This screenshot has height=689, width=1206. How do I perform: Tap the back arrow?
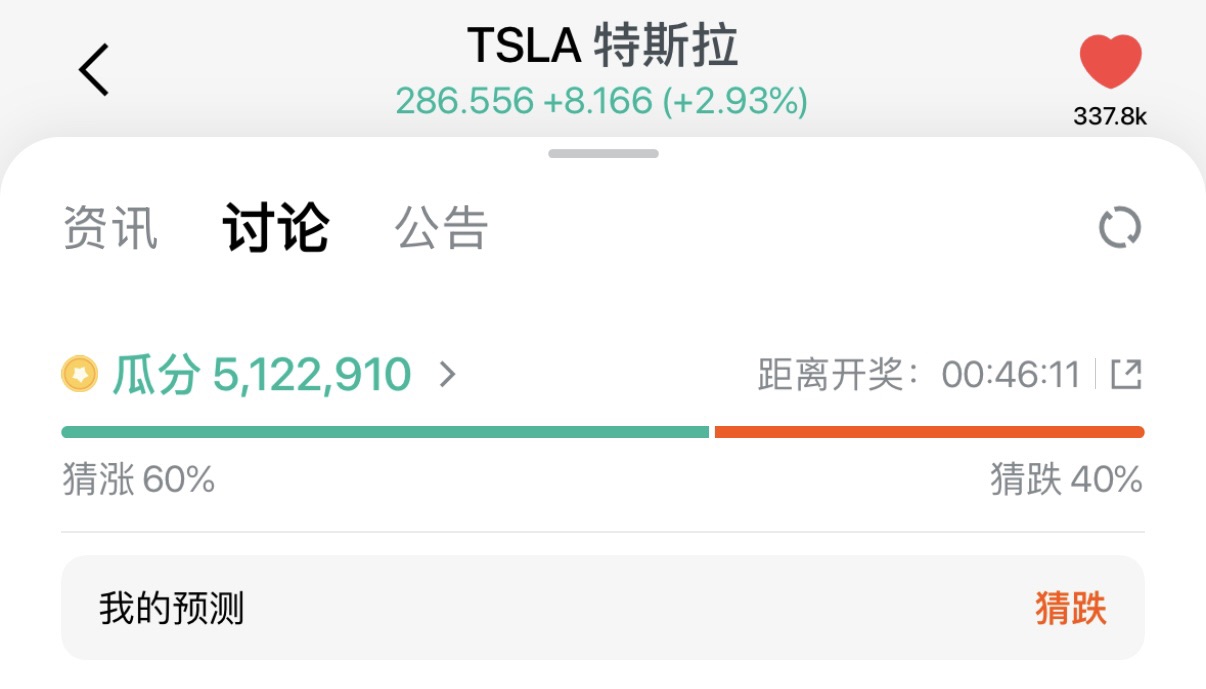(94, 70)
